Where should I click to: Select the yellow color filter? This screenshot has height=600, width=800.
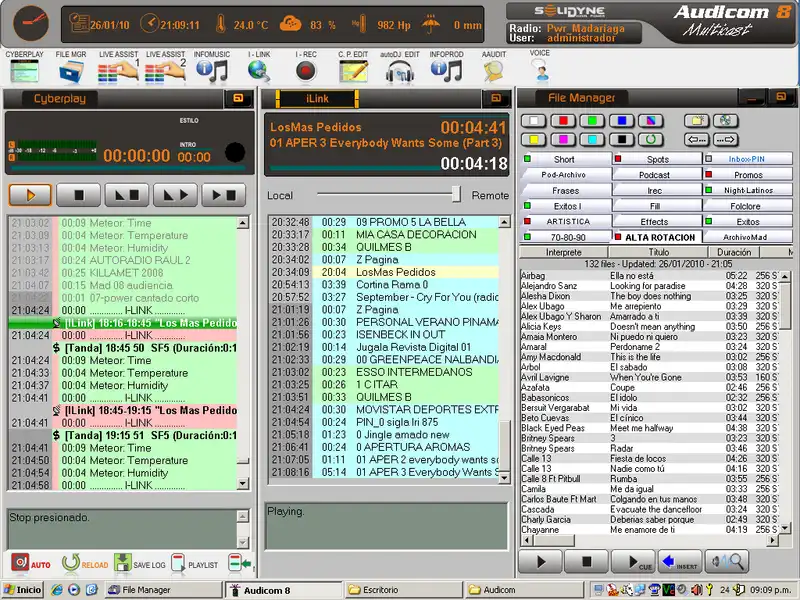[534, 139]
